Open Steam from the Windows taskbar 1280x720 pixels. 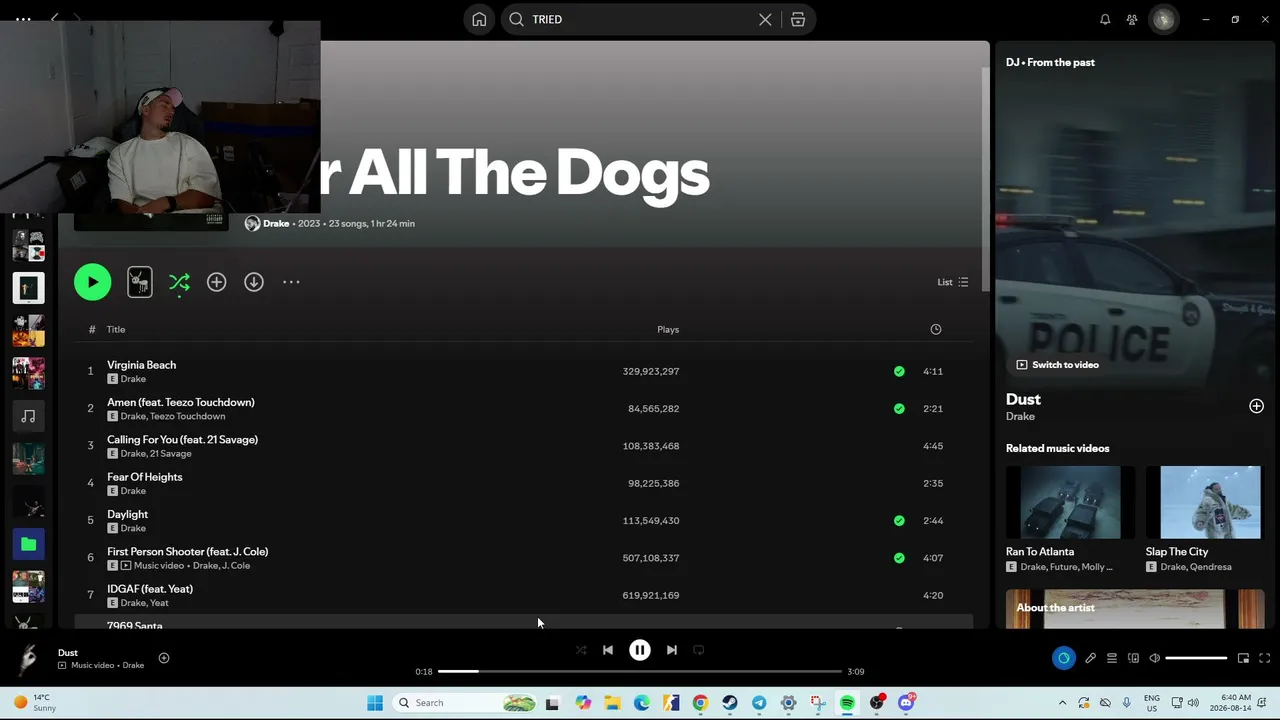click(x=730, y=703)
